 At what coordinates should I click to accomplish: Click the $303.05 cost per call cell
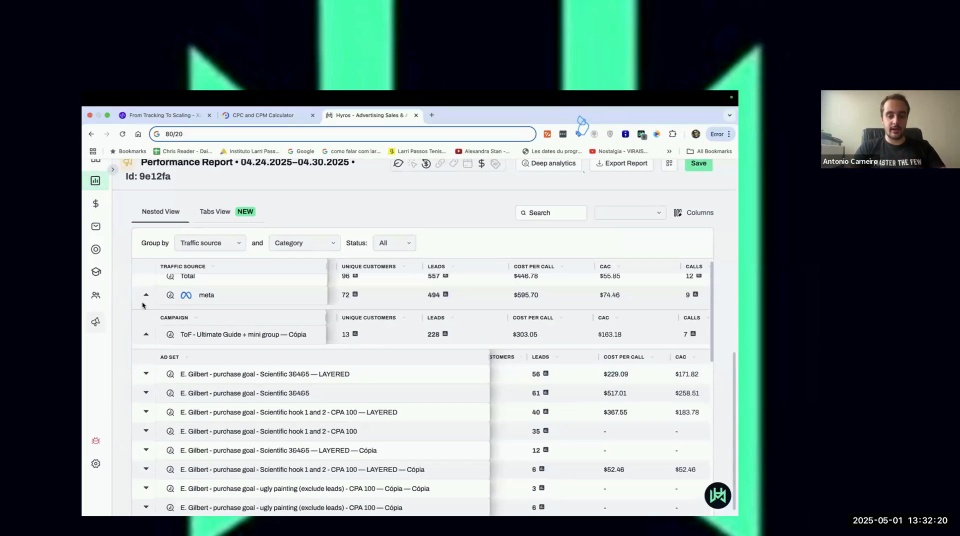pos(525,334)
